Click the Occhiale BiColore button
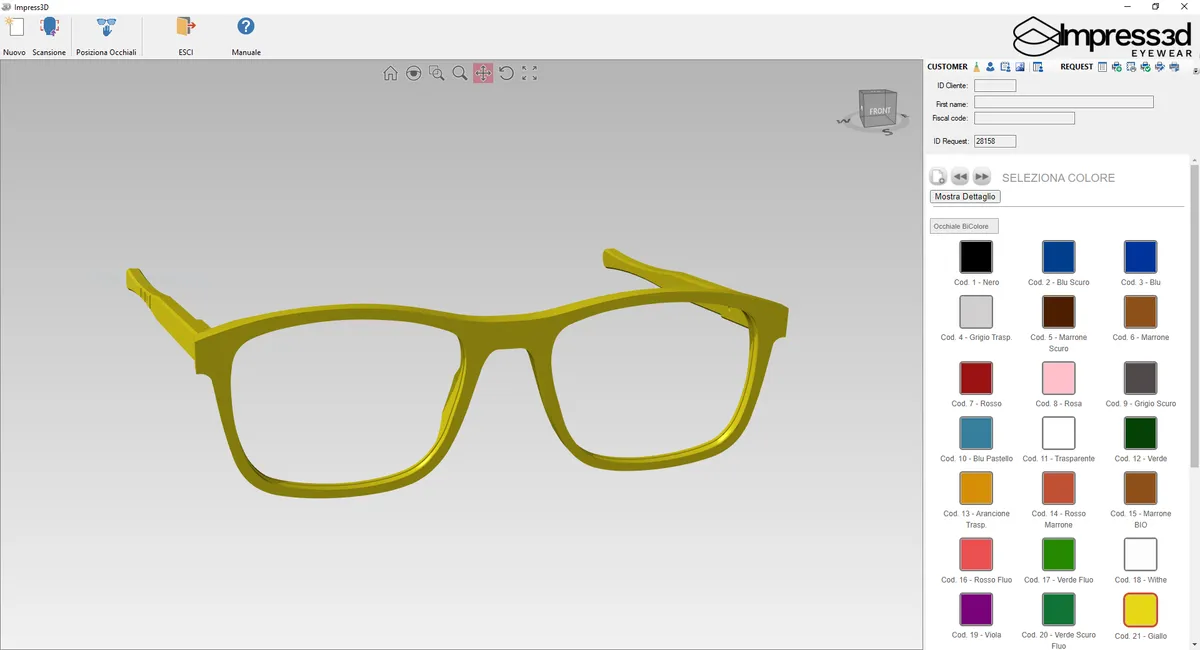 964,227
